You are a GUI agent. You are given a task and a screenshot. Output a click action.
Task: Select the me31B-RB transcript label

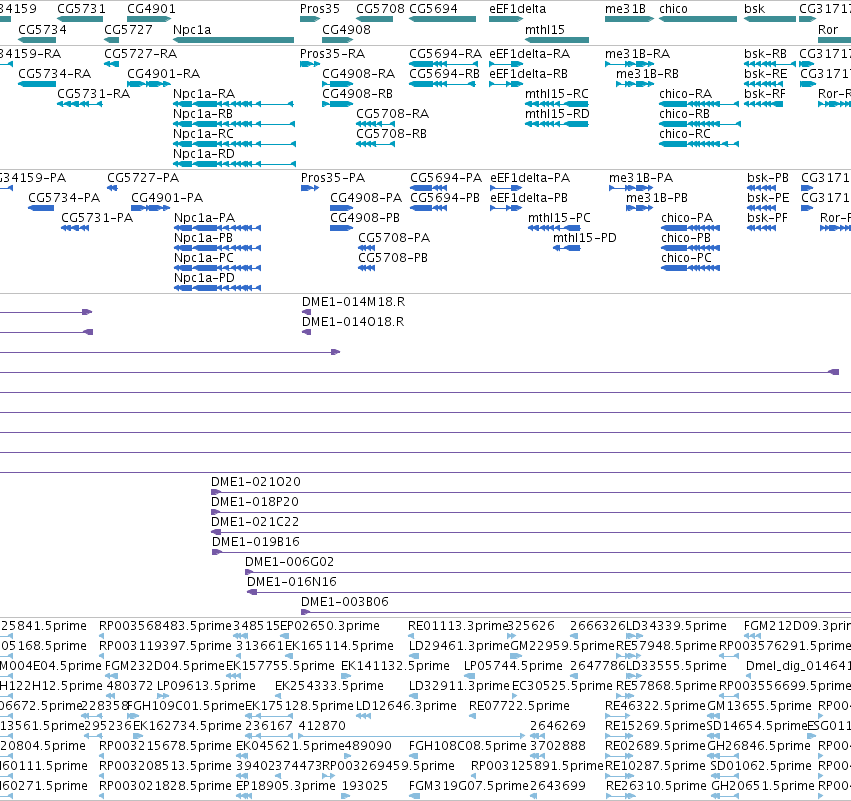(x=647, y=74)
